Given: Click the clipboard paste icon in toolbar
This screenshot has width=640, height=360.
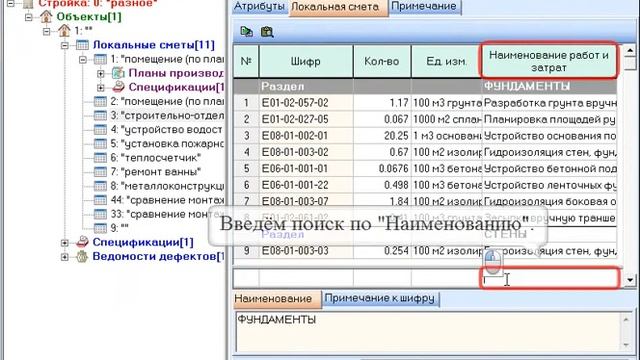Looking at the screenshot, I should 267,31.
